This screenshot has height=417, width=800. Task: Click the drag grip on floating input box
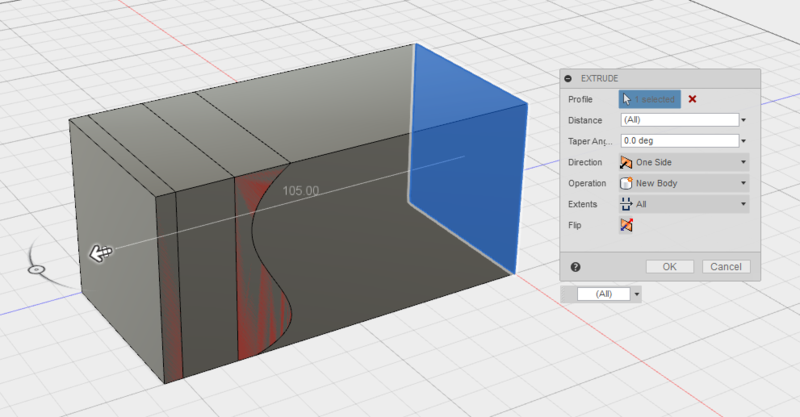click(569, 294)
